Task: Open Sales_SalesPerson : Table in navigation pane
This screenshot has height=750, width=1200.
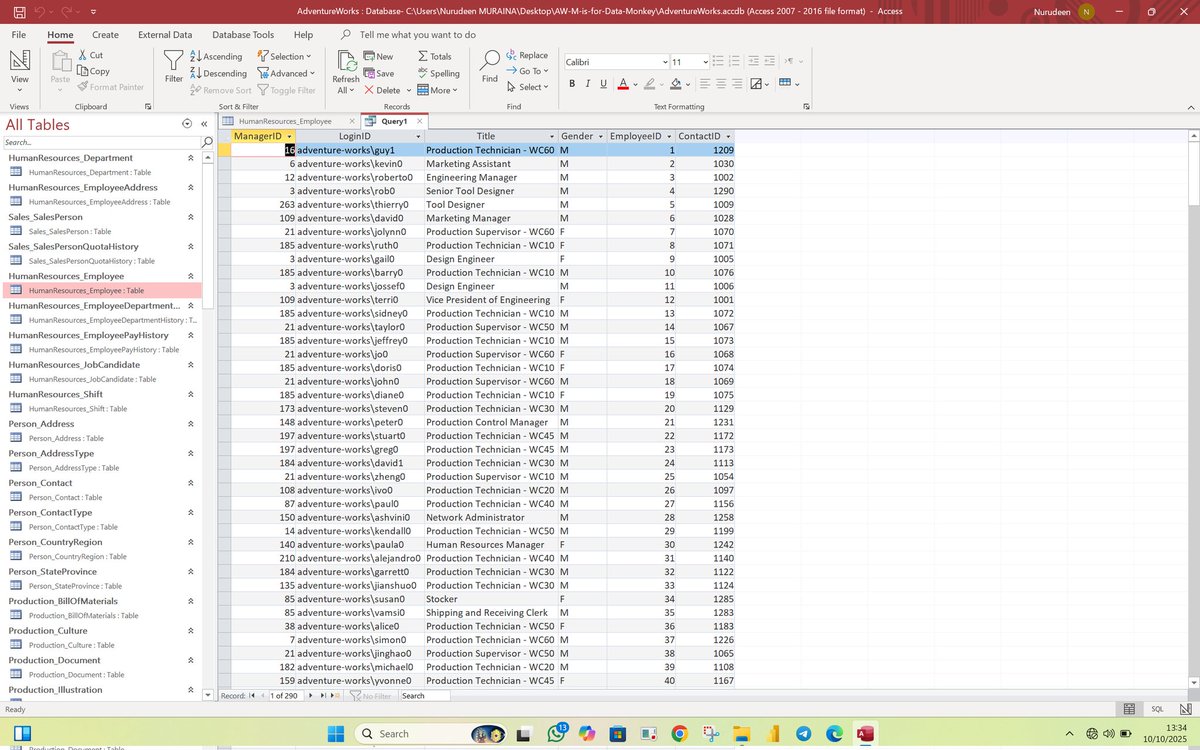Action: (x=69, y=231)
